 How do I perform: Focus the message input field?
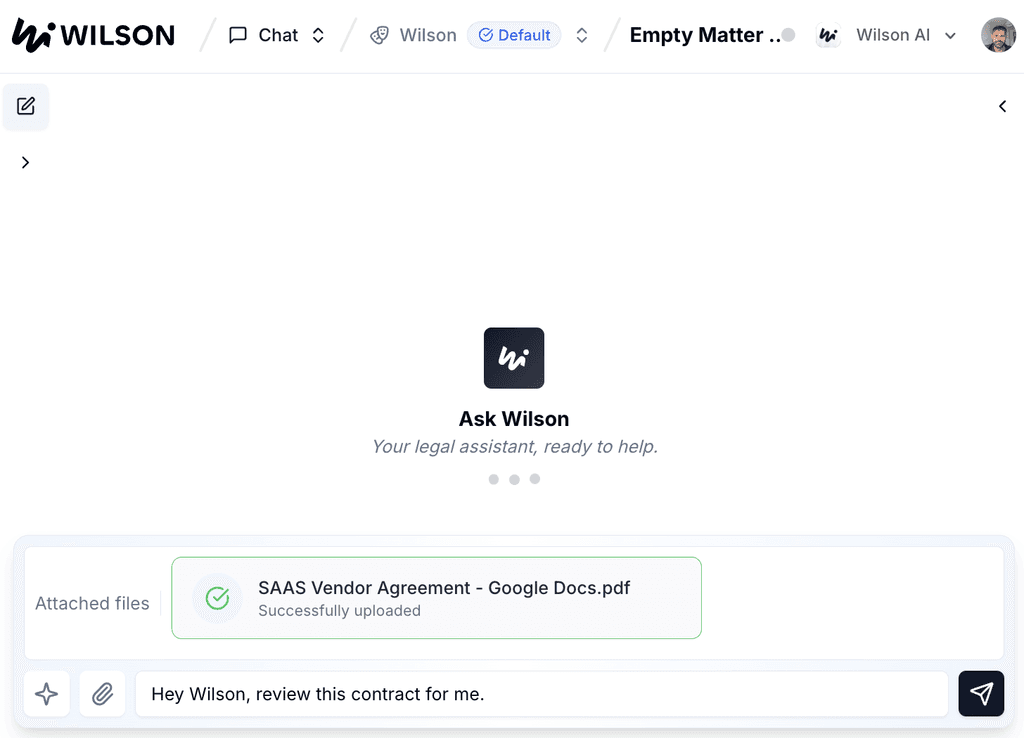point(541,694)
